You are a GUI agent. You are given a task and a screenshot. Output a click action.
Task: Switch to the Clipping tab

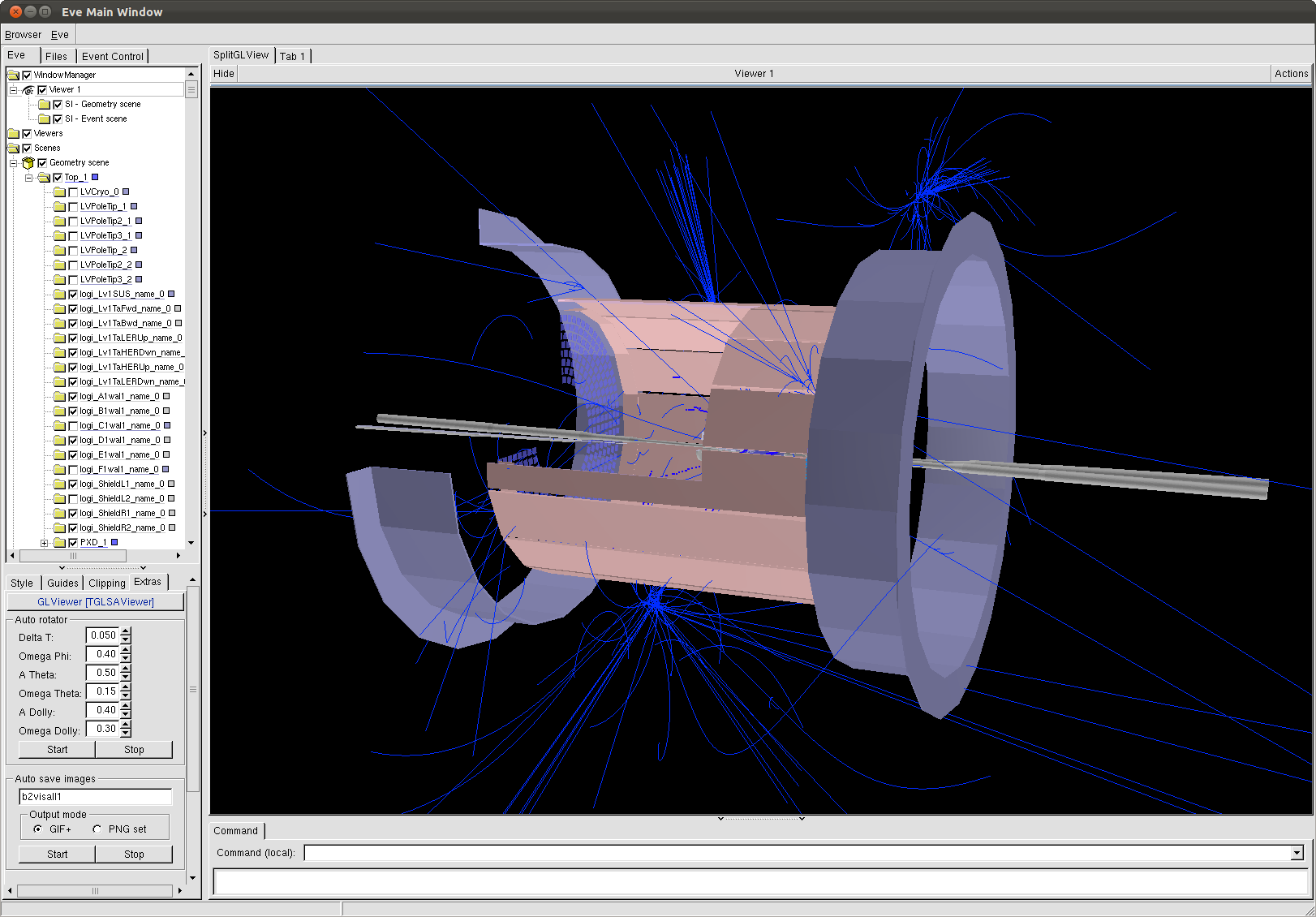pyautogui.click(x=107, y=583)
